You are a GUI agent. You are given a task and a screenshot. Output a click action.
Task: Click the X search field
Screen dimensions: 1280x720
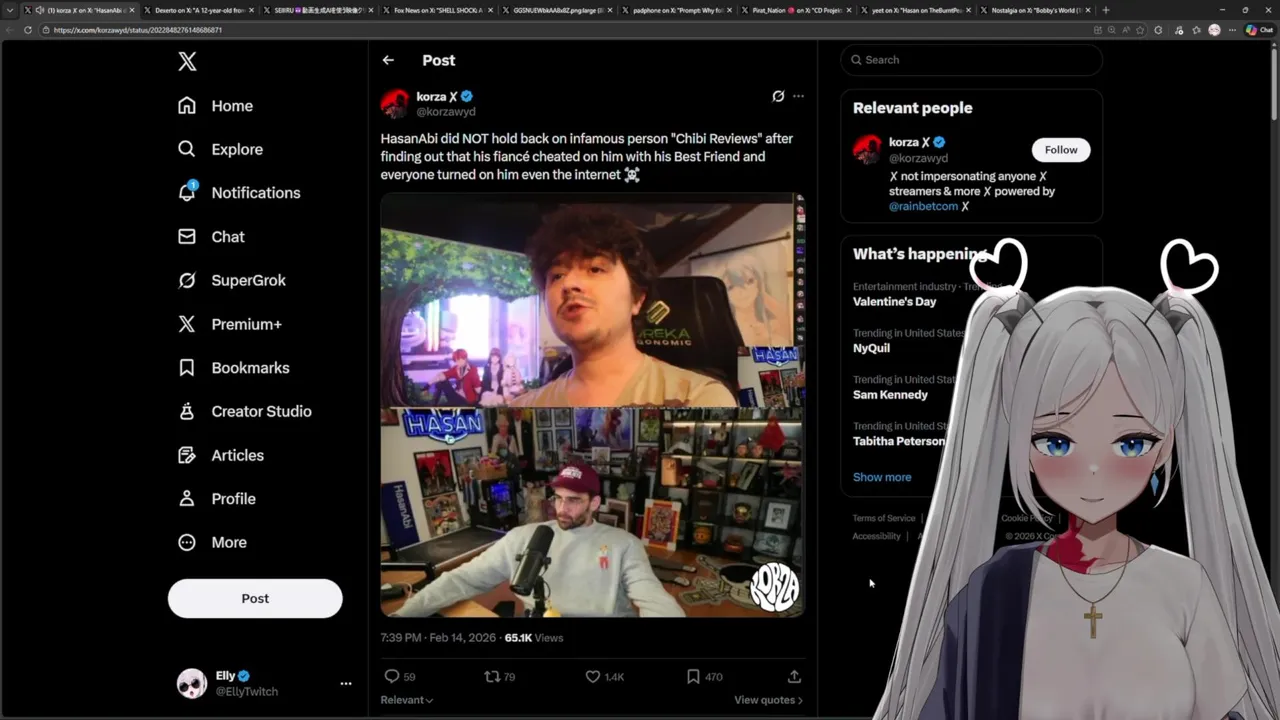tap(972, 60)
